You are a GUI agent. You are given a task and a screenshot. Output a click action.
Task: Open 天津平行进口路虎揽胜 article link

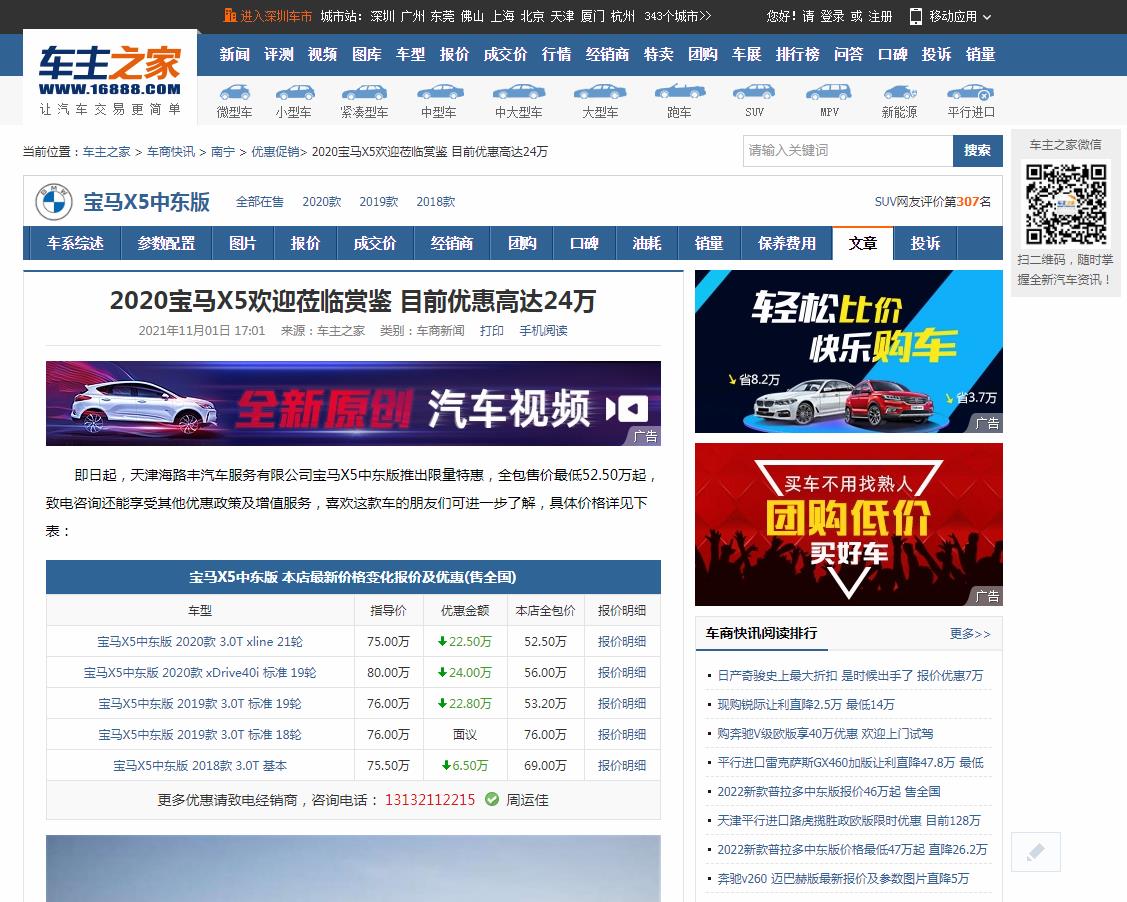(849, 821)
